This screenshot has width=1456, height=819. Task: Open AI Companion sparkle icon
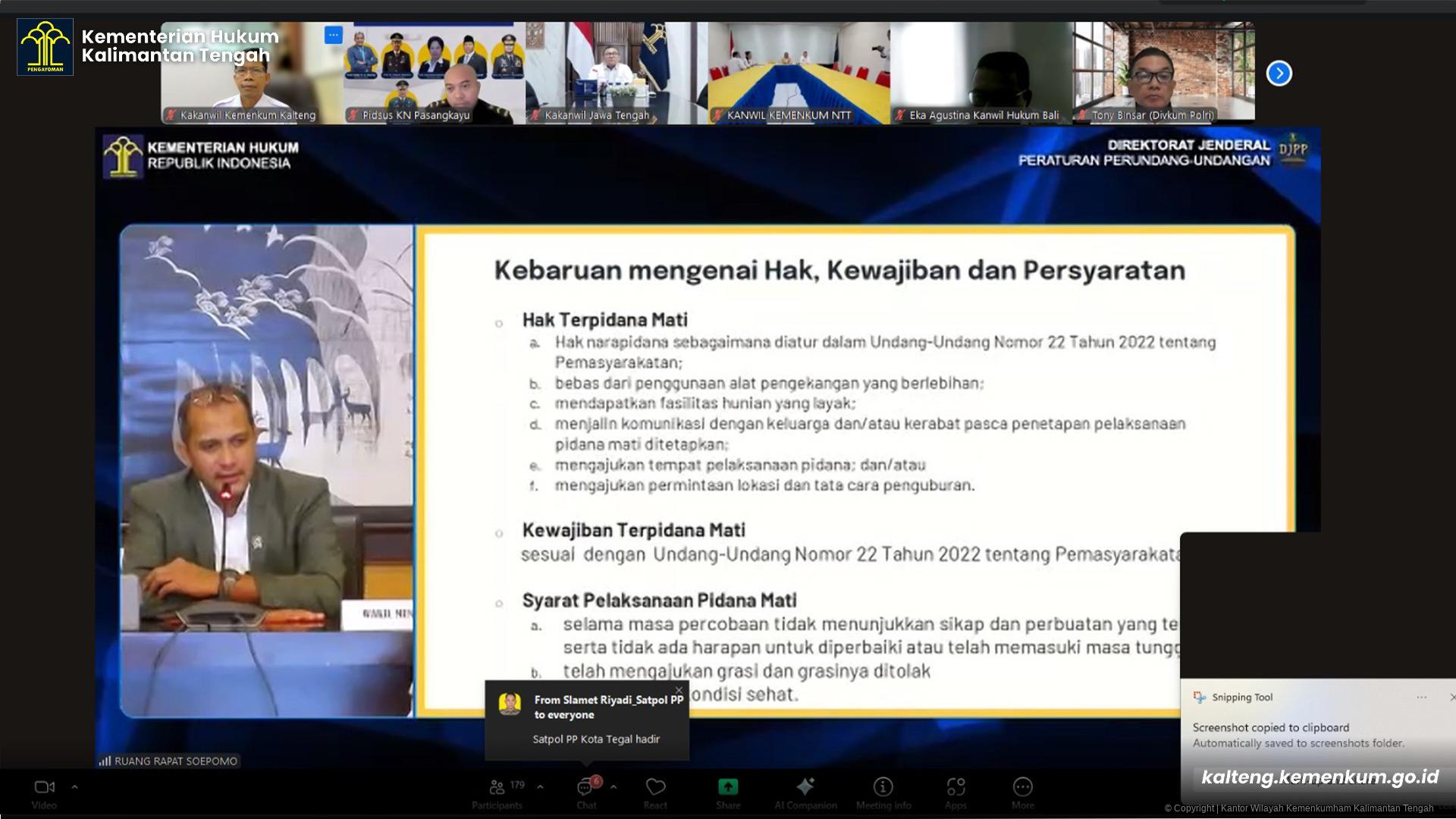(805, 787)
